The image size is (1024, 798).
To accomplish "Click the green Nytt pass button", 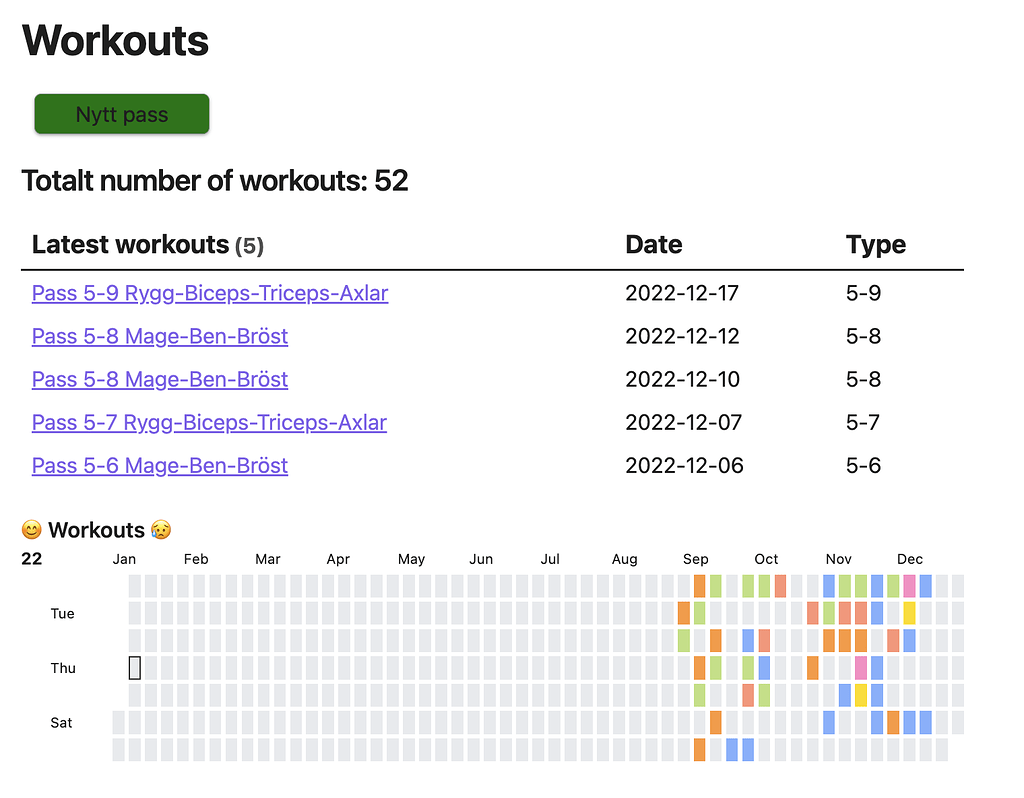I will pyautogui.click(x=121, y=113).
